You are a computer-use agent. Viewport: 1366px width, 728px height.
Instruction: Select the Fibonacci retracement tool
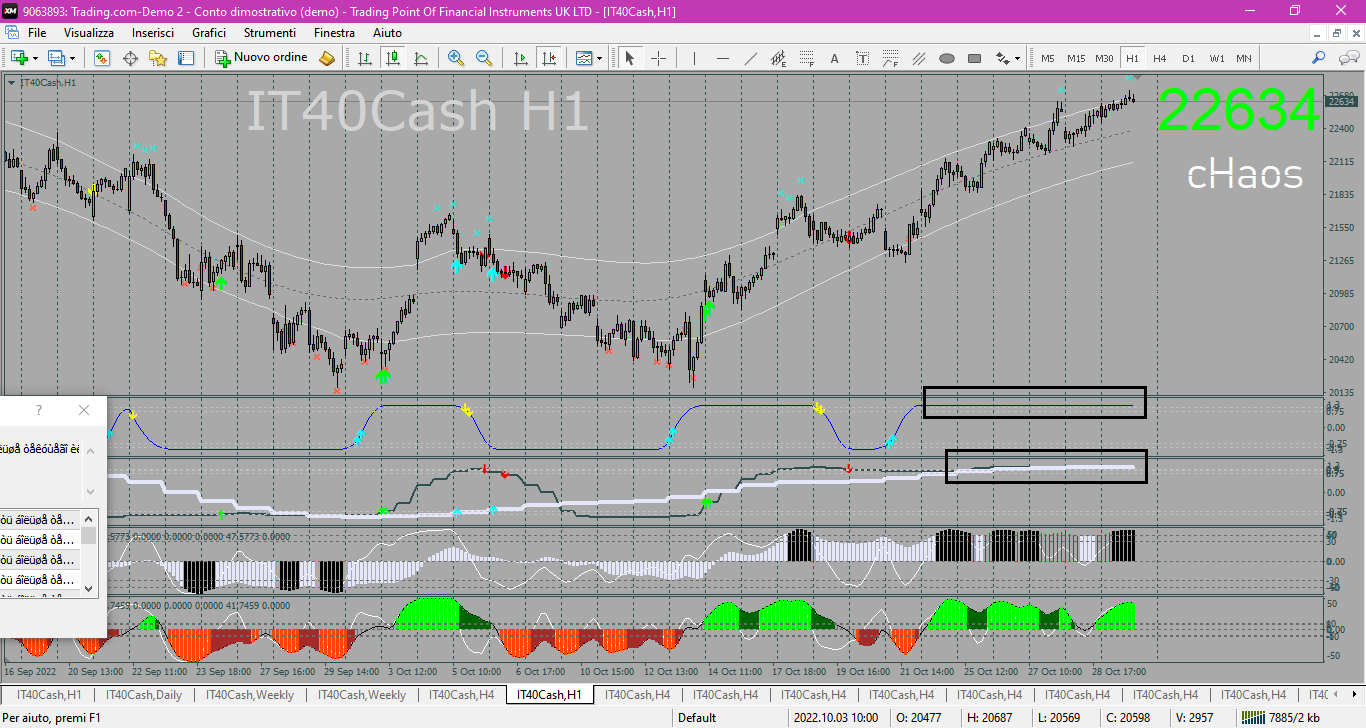click(807, 58)
